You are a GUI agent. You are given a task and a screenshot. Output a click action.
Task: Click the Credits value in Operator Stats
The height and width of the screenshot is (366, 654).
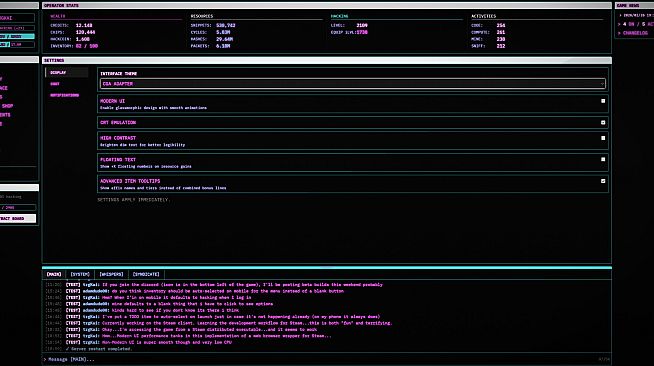coord(84,25)
